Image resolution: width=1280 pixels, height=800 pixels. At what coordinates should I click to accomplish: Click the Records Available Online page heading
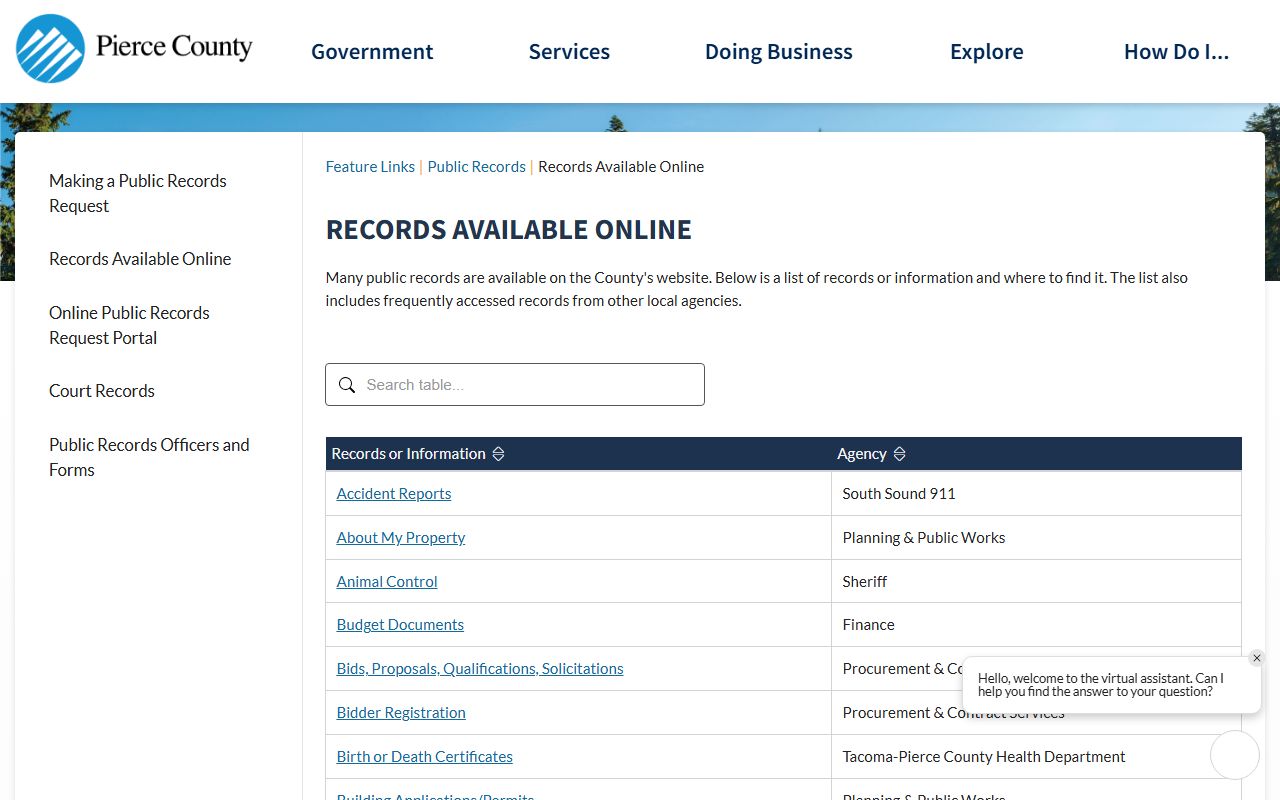509,230
